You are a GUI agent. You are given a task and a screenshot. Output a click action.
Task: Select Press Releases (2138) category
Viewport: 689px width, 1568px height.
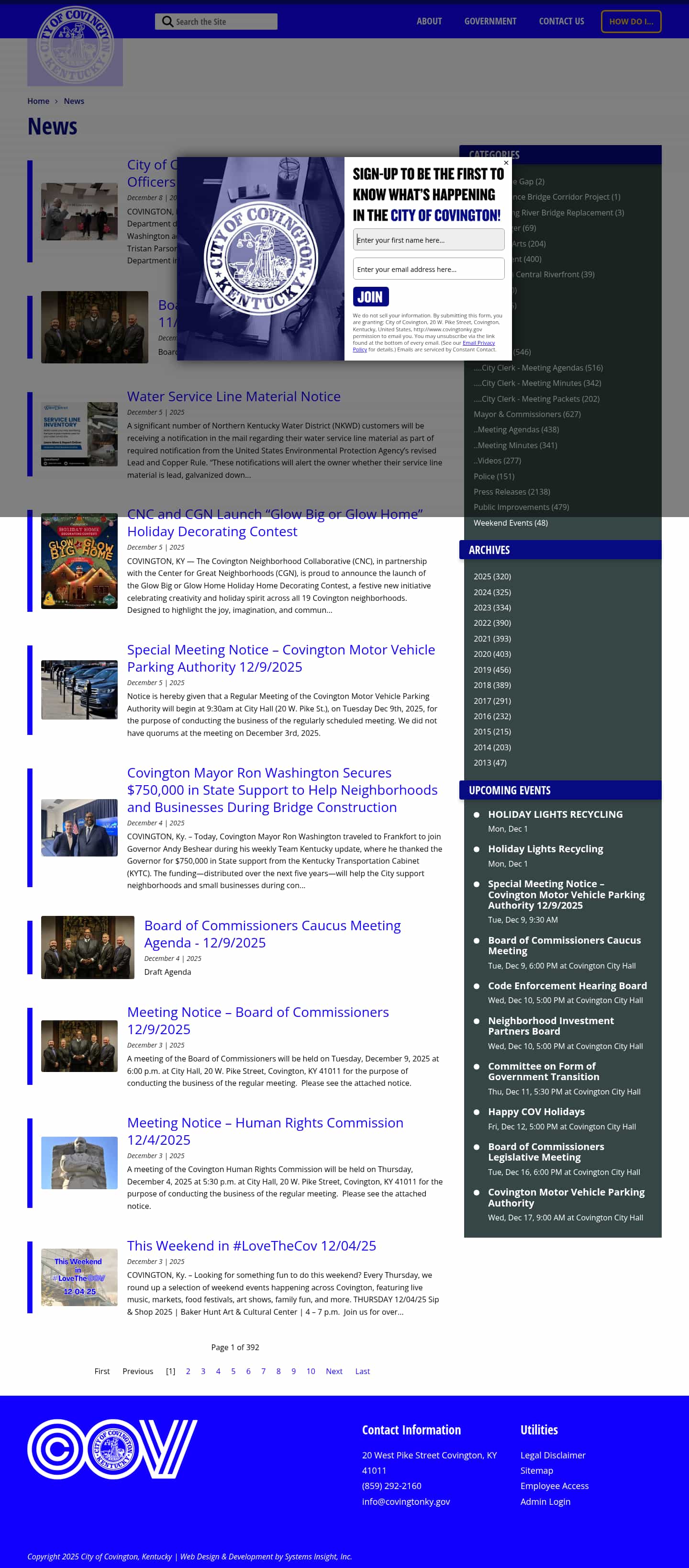pyautogui.click(x=511, y=492)
